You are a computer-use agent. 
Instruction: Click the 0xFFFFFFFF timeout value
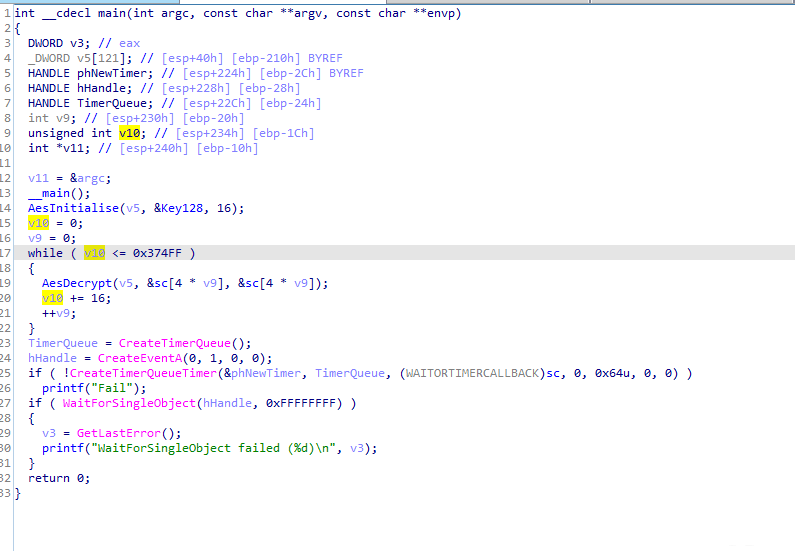301,403
